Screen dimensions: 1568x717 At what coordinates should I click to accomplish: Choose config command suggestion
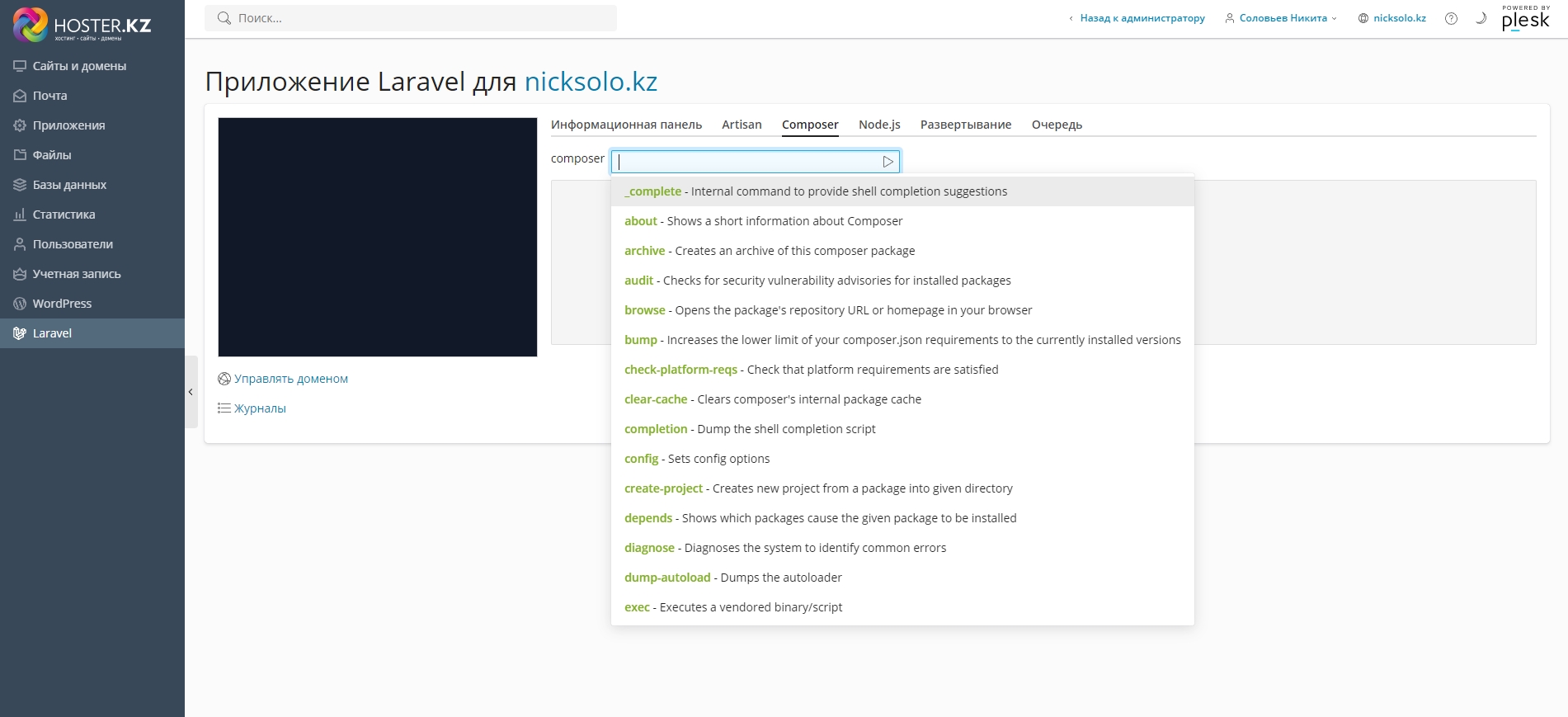coord(902,459)
